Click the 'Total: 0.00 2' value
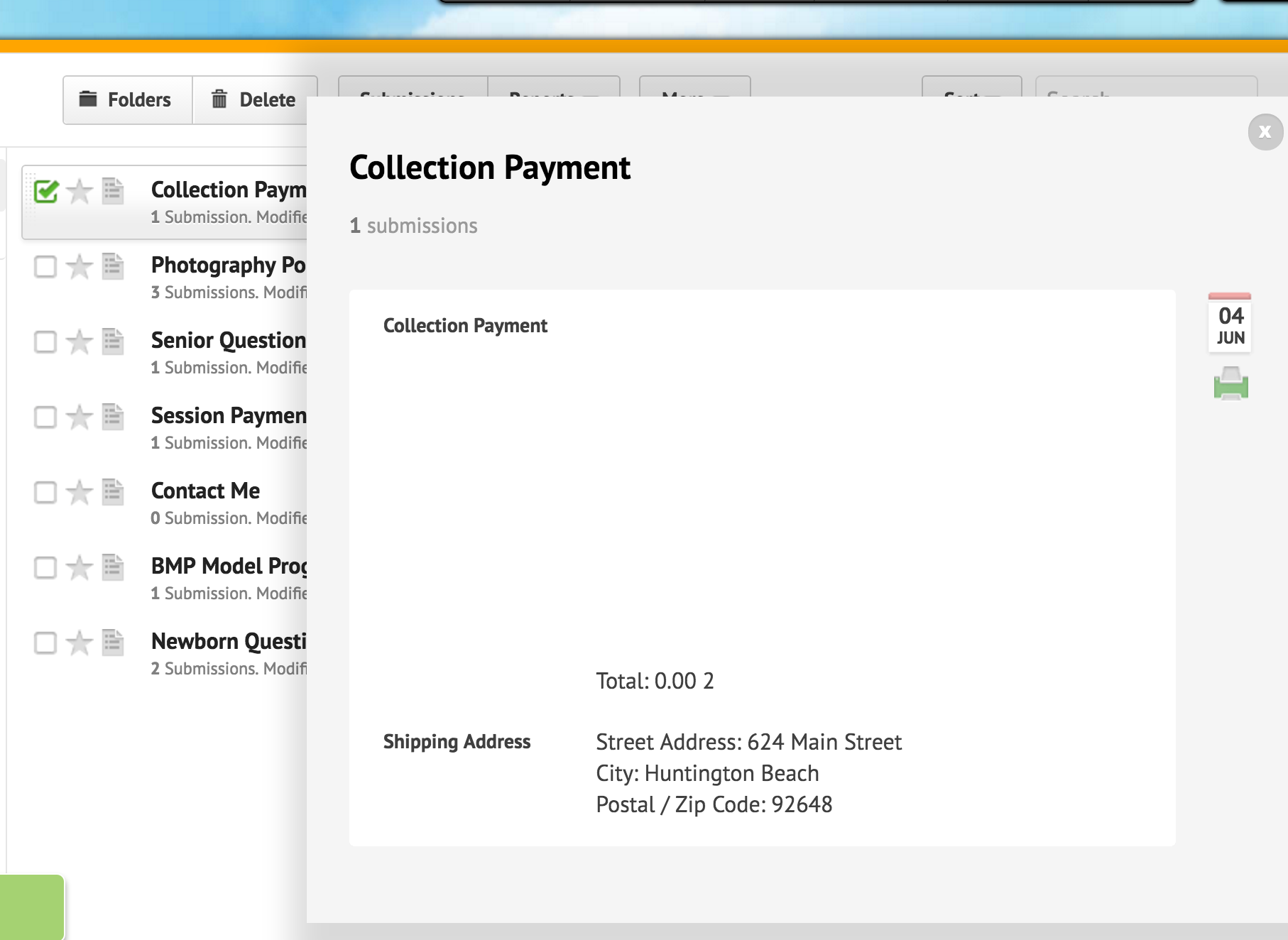The image size is (1288, 940). point(655,681)
